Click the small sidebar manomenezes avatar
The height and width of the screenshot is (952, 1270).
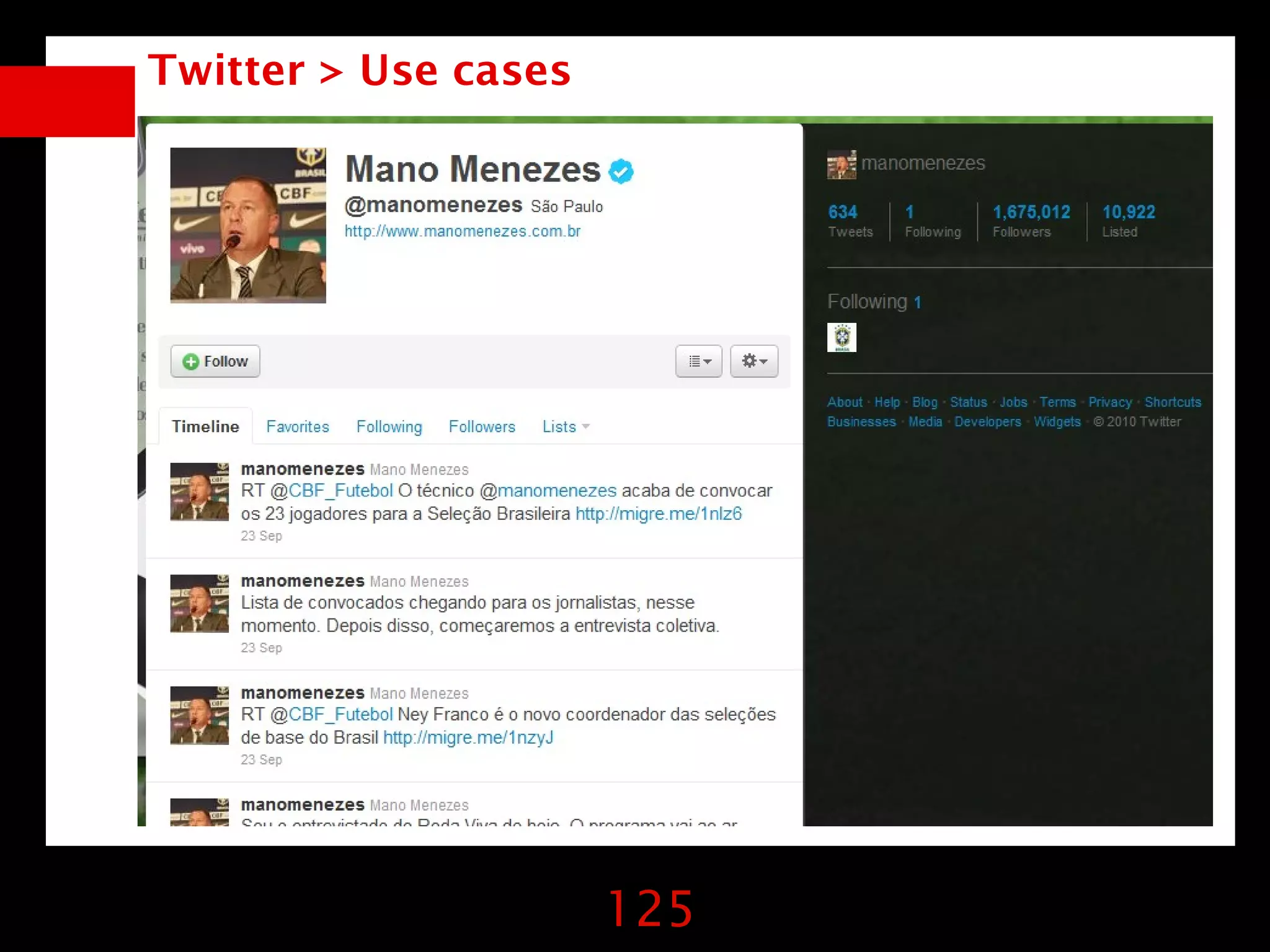pos(841,164)
